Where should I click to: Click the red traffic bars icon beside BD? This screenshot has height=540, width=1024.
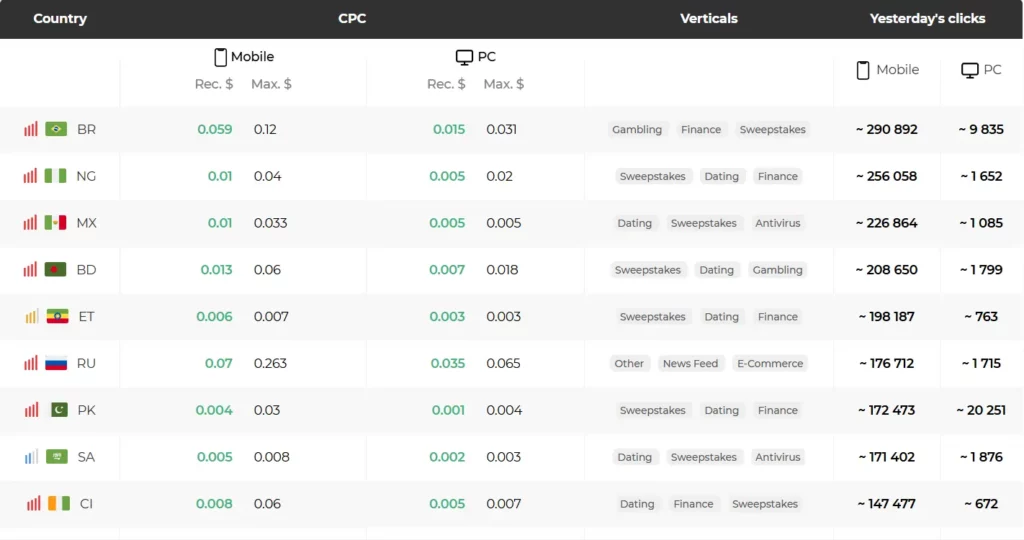31,269
